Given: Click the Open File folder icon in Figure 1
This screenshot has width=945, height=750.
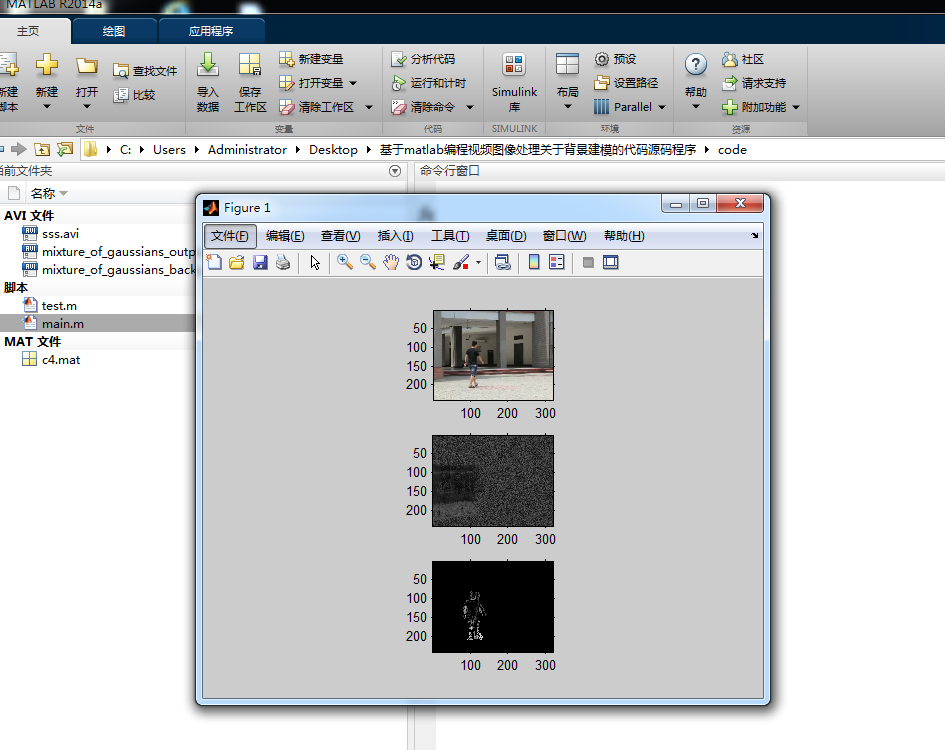Looking at the screenshot, I should [237, 262].
